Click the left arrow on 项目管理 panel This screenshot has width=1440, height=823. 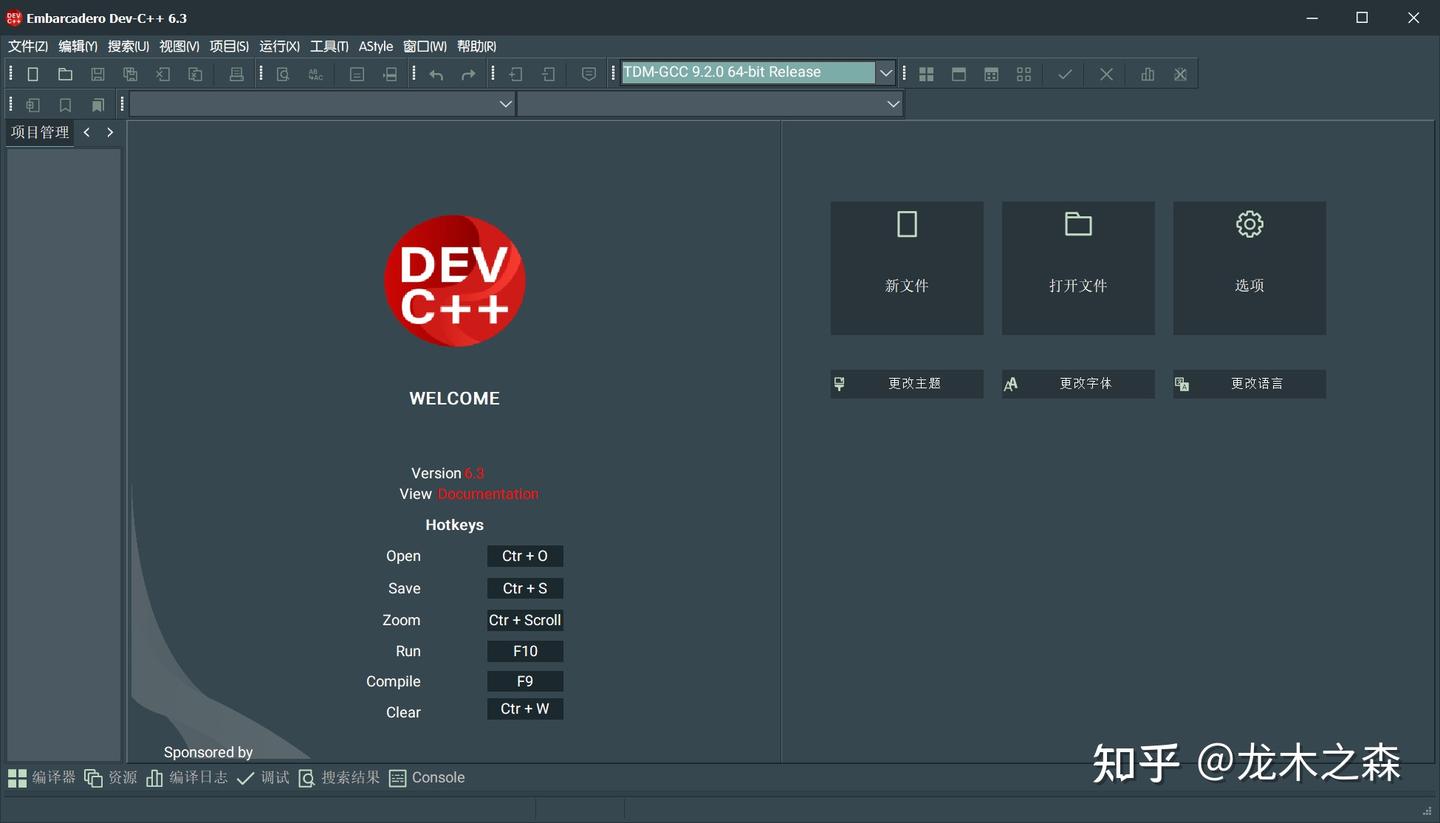pos(86,131)
